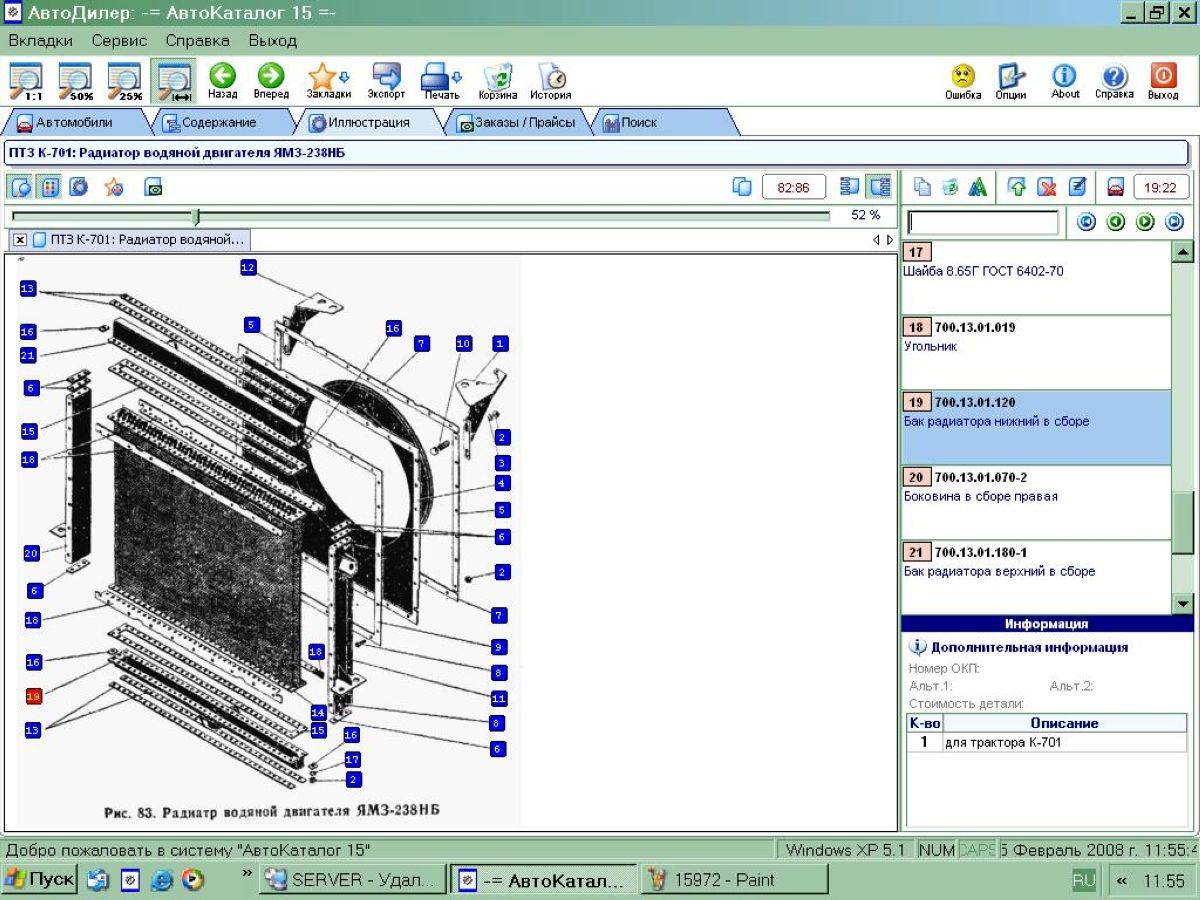Image resolution: width=1200 pixels, height=900 pixels.
Task: Open the История history icon
Action: (x=550, y=80)
